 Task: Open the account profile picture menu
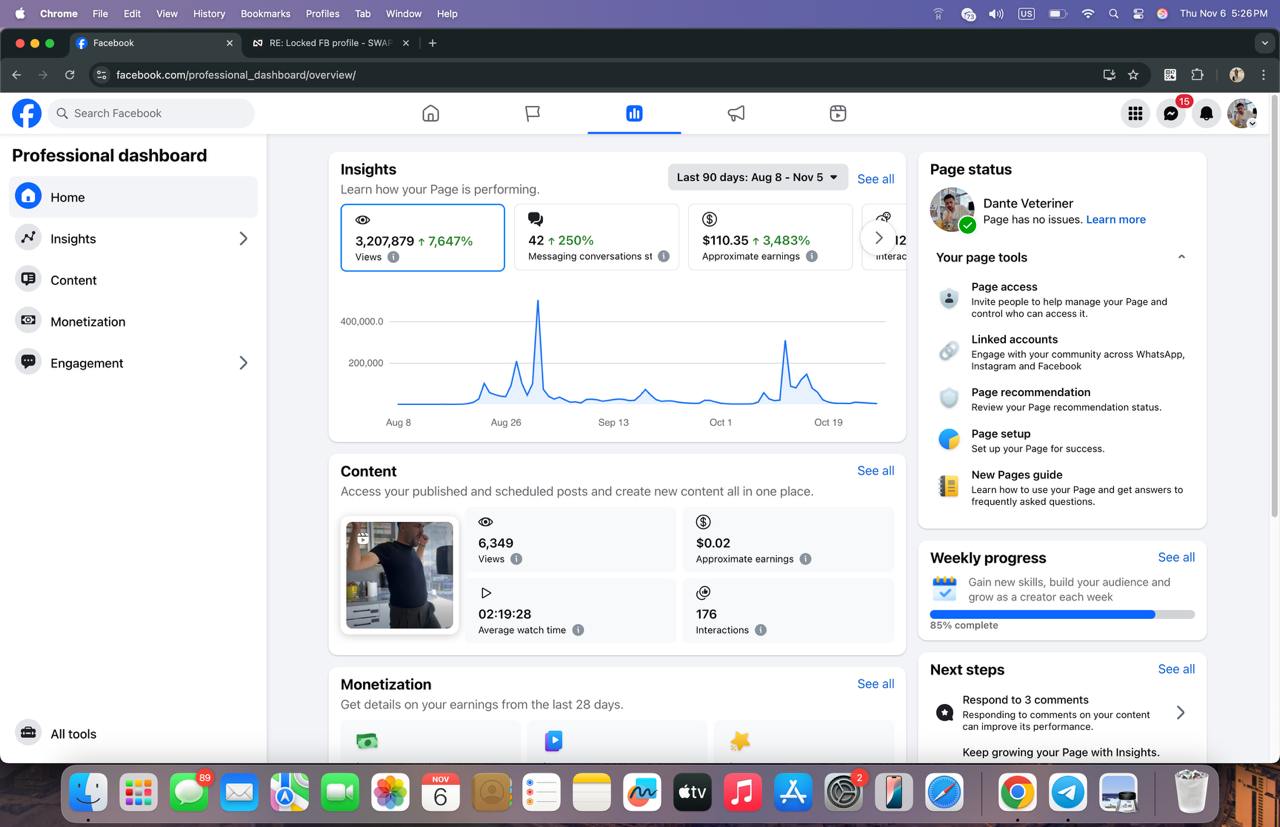coord(1242,113)
